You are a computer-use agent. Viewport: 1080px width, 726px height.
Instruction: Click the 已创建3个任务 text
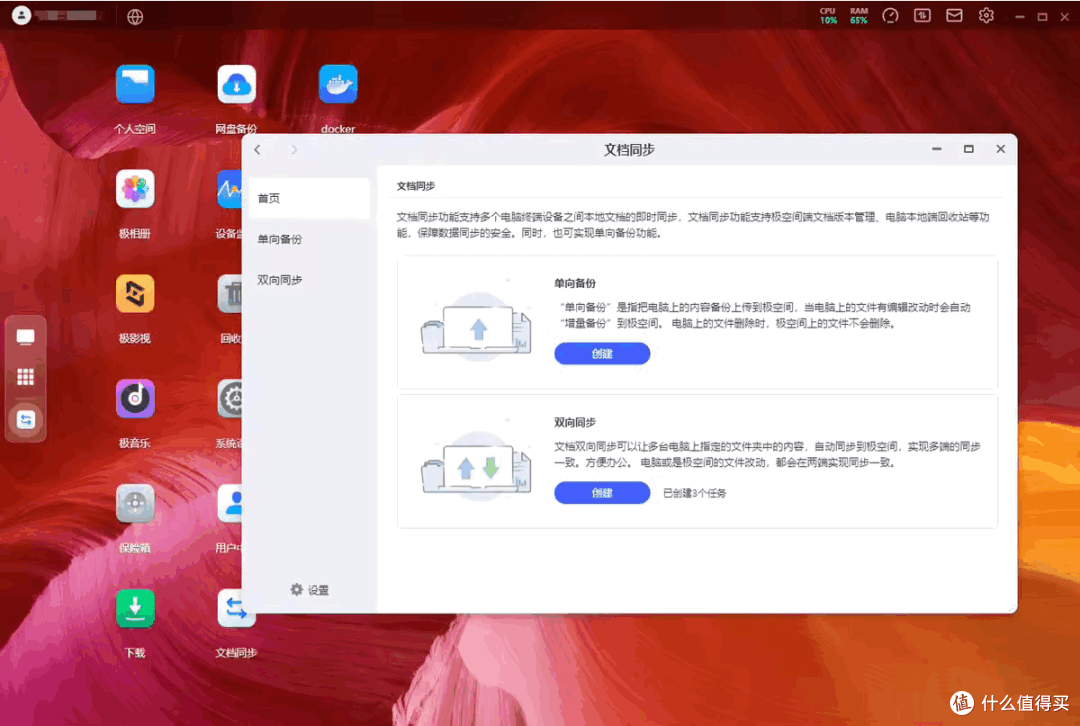[x=694, y=493]
